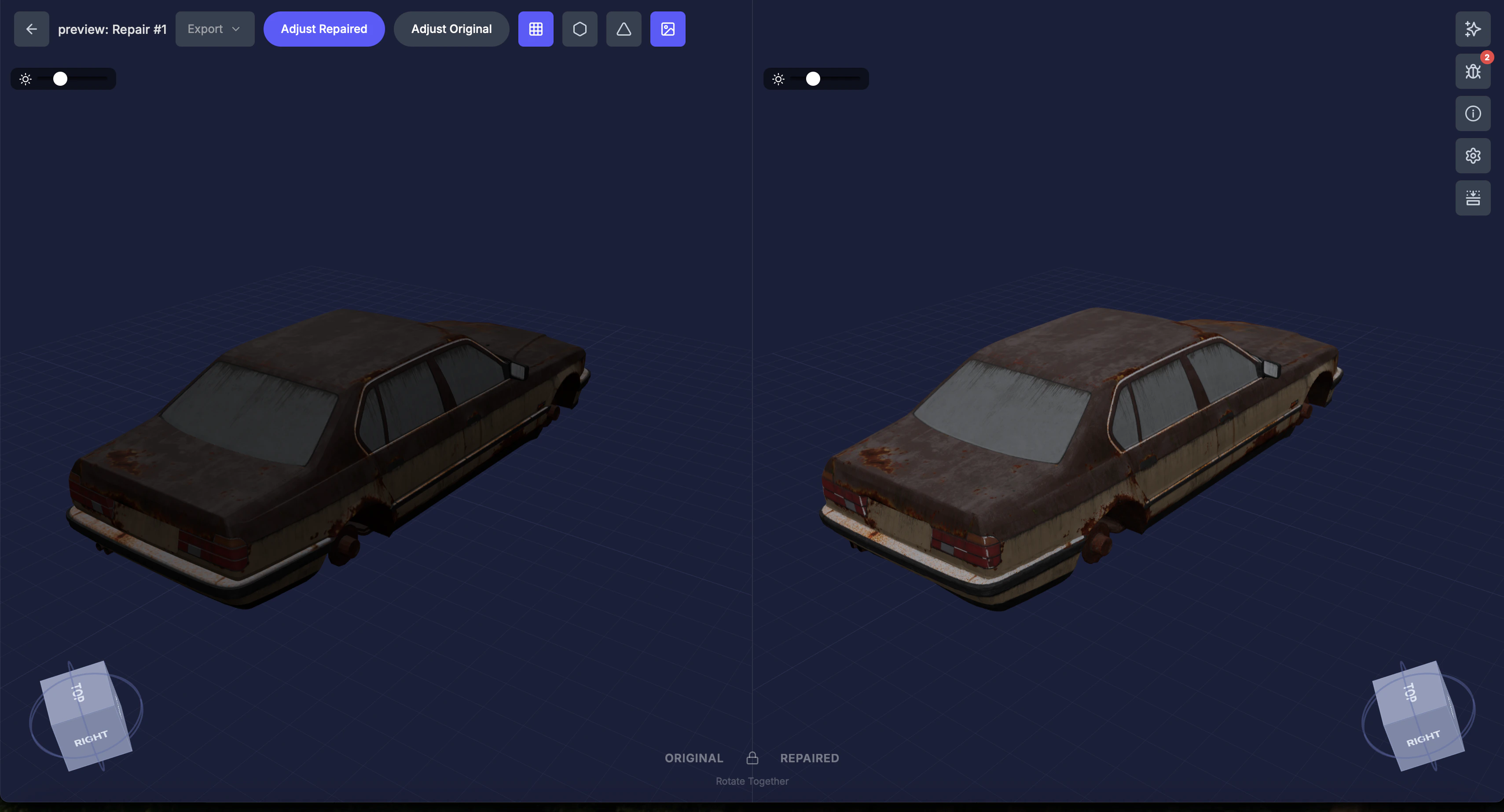Select the hexagon quad view mode
1504x812 pixels.
(579, 29)
